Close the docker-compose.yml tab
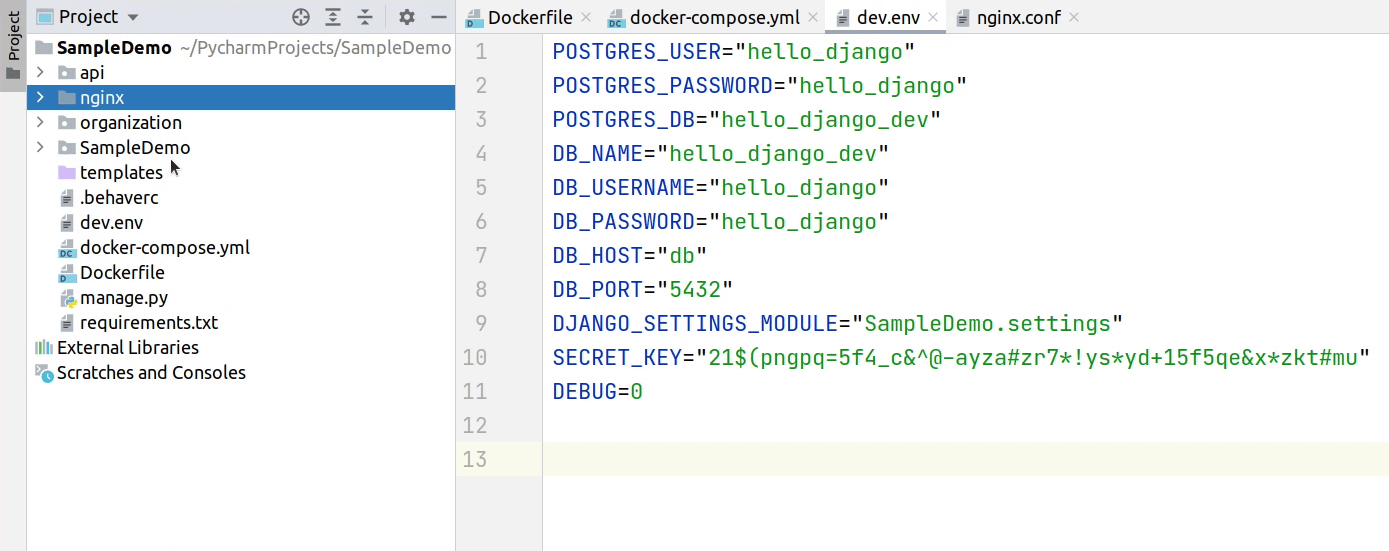1389x551 pixels. pyautogui.click(x=812, y=18)
